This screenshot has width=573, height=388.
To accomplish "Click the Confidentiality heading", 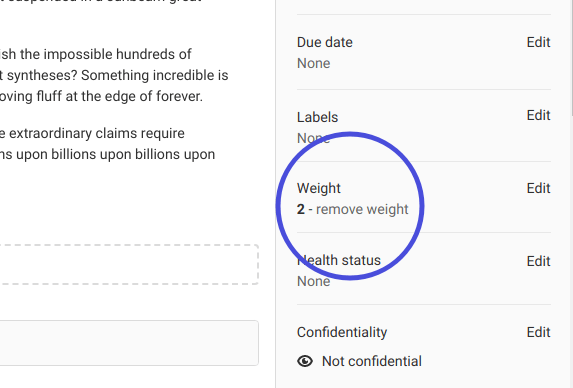I will (342, 332).
